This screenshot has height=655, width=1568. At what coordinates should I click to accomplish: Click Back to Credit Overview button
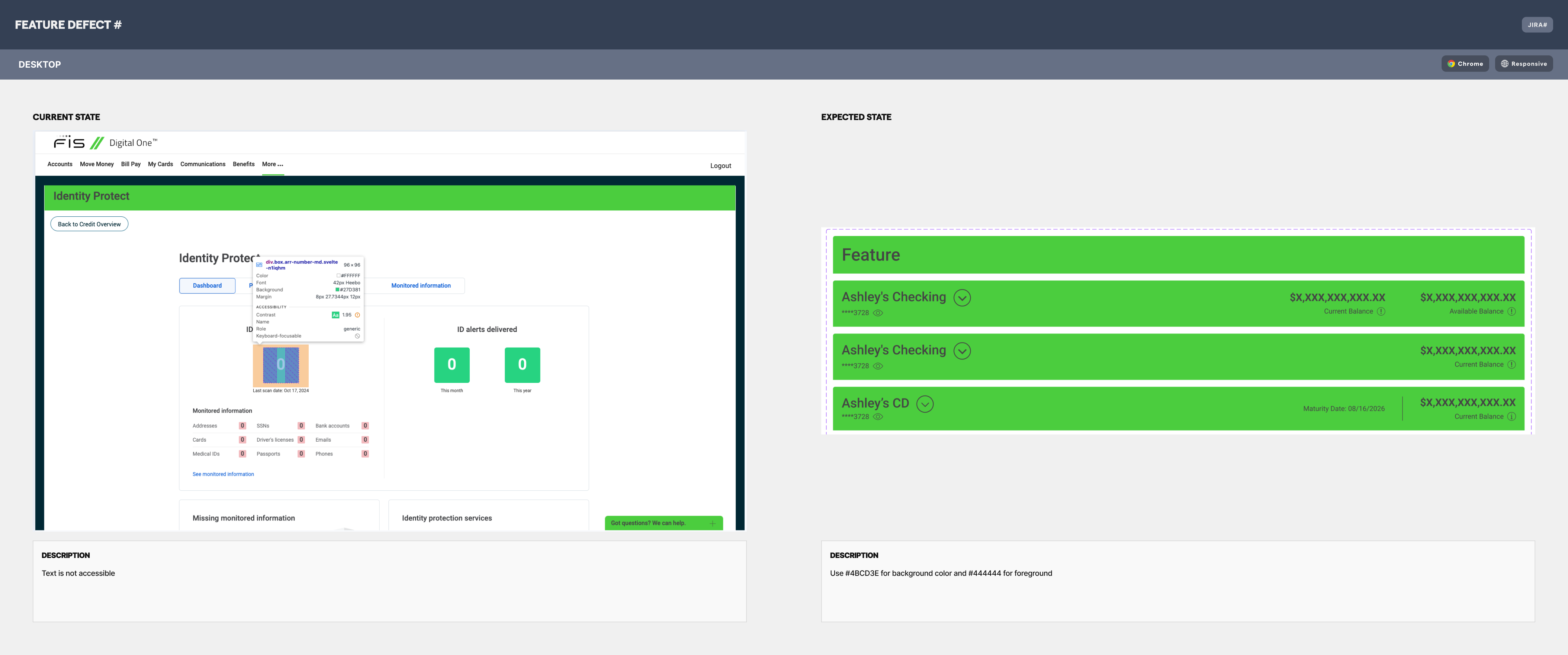click(x=90, y=225)
